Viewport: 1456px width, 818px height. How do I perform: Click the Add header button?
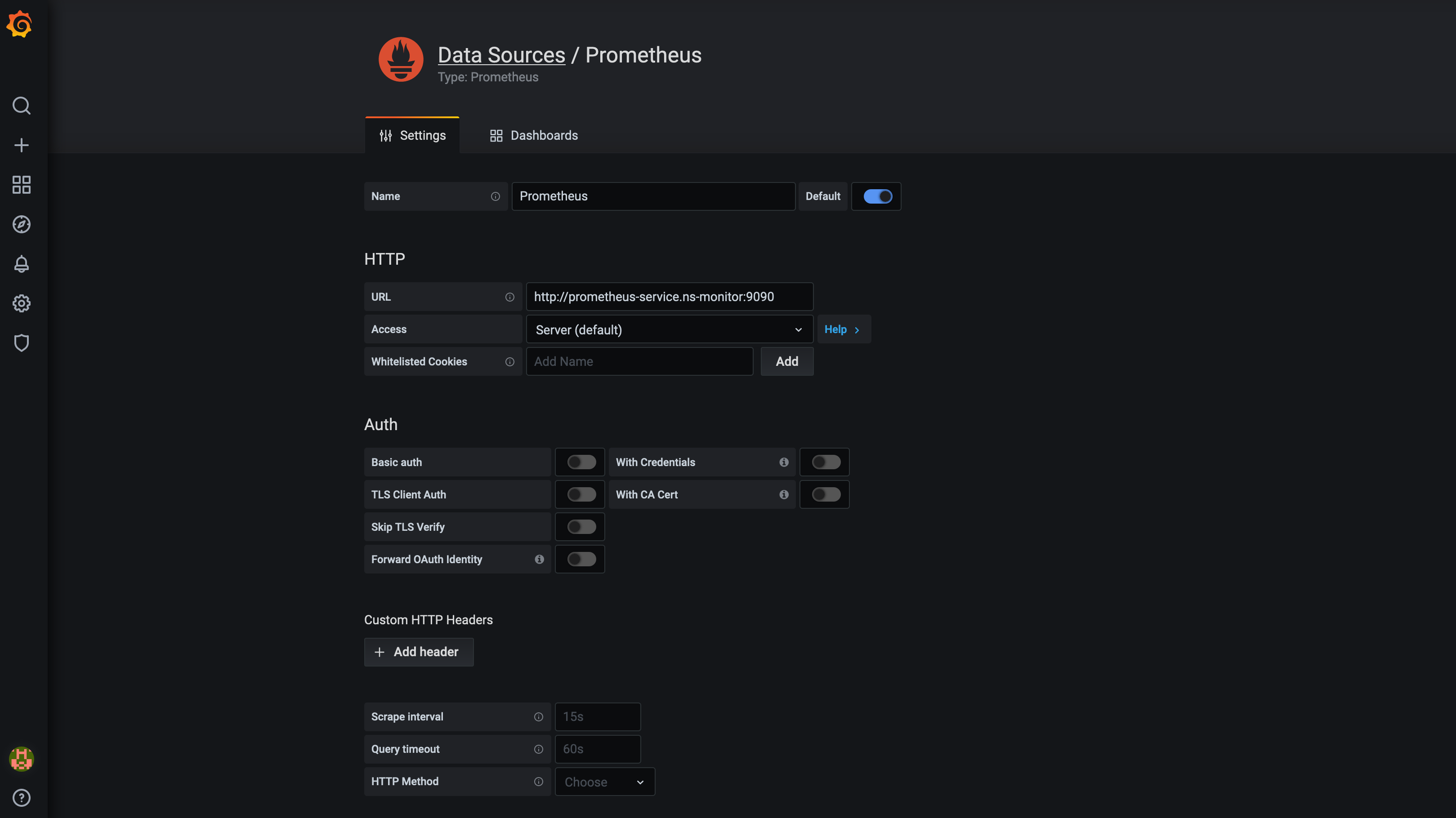point(418,652)
